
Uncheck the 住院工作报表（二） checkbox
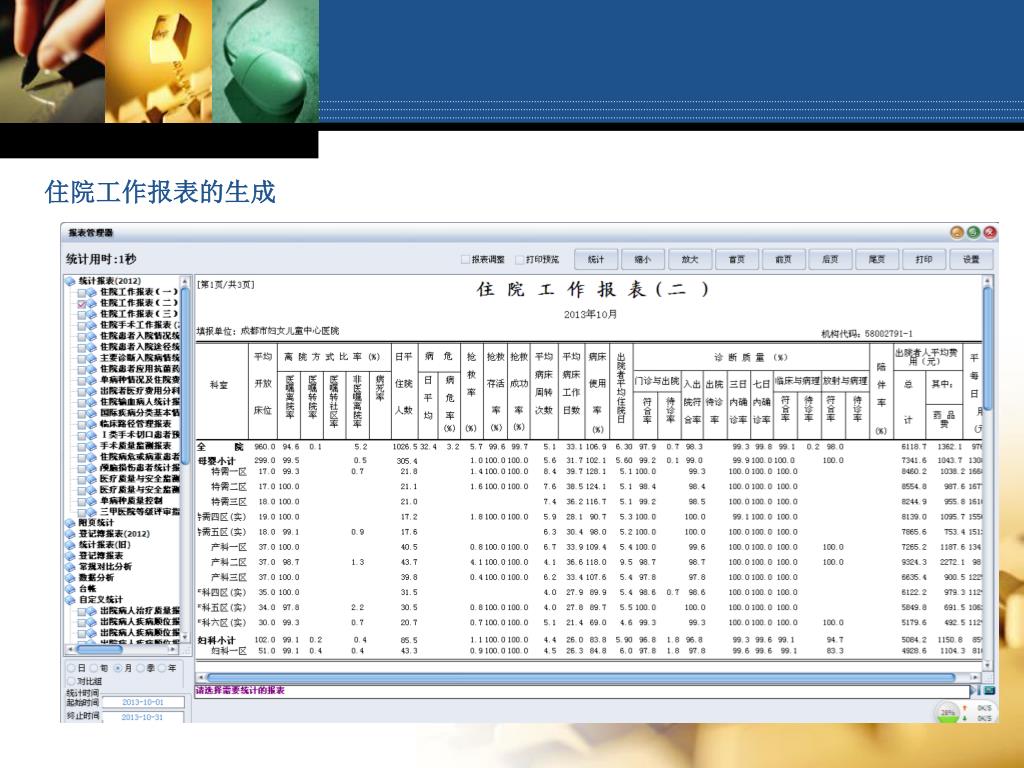[82, 304]
